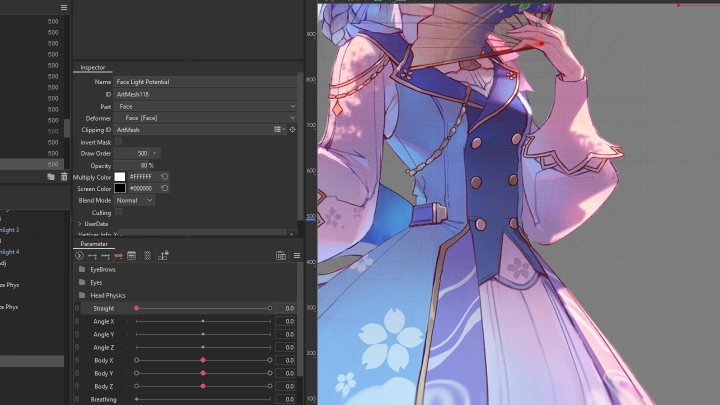Toggle the lock marker left of Angle Z
The width and height of the screenshot is (720, 405).
tap(77, 347)
